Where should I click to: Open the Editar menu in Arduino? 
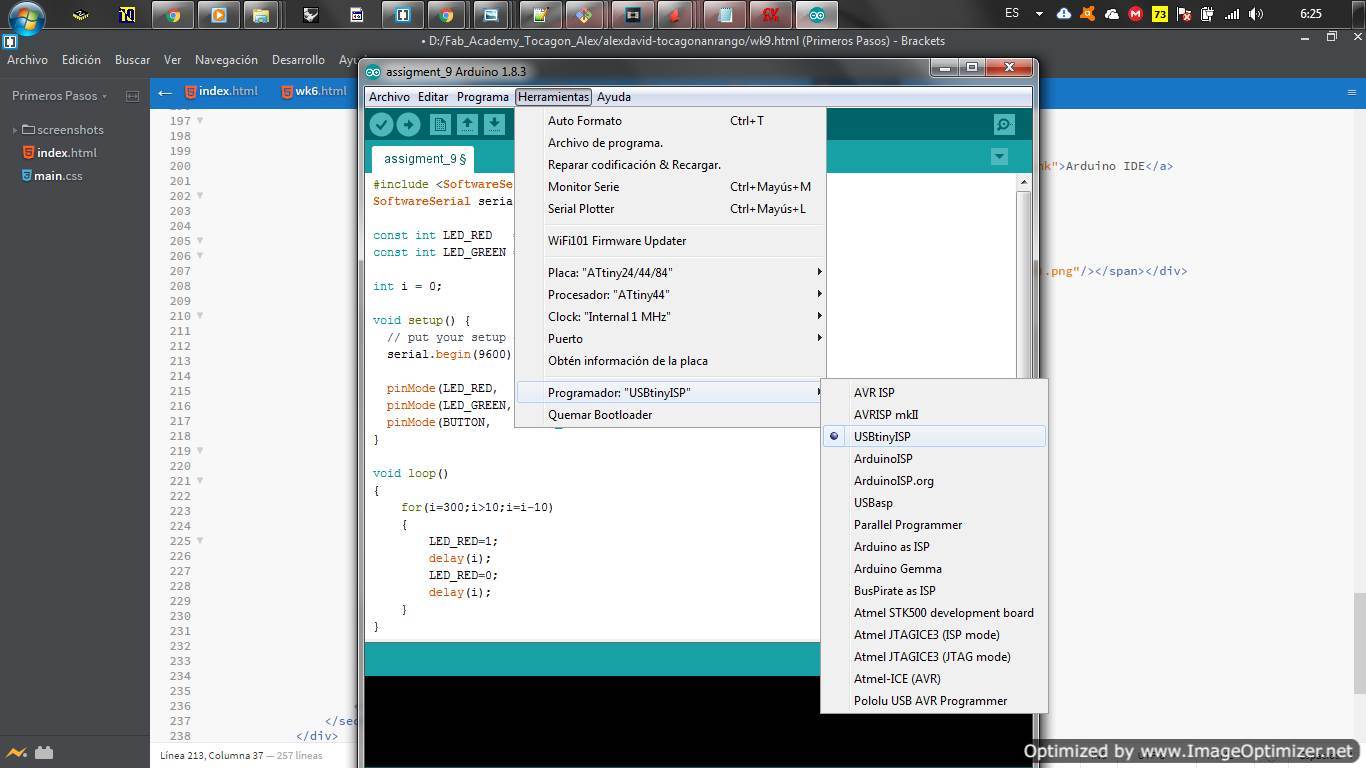(433, 97)
